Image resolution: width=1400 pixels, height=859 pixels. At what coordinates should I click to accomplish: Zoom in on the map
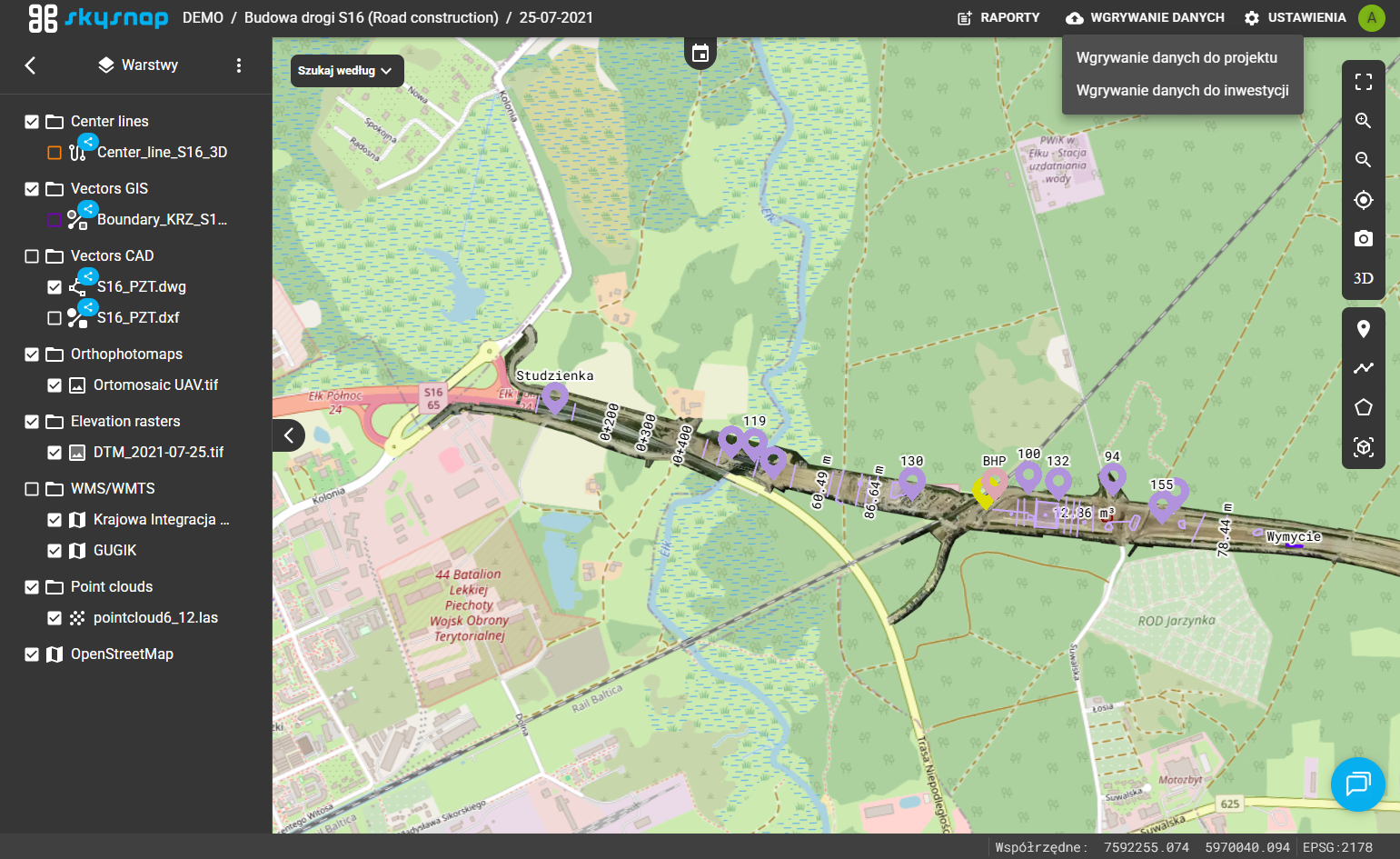(1363, 121)
